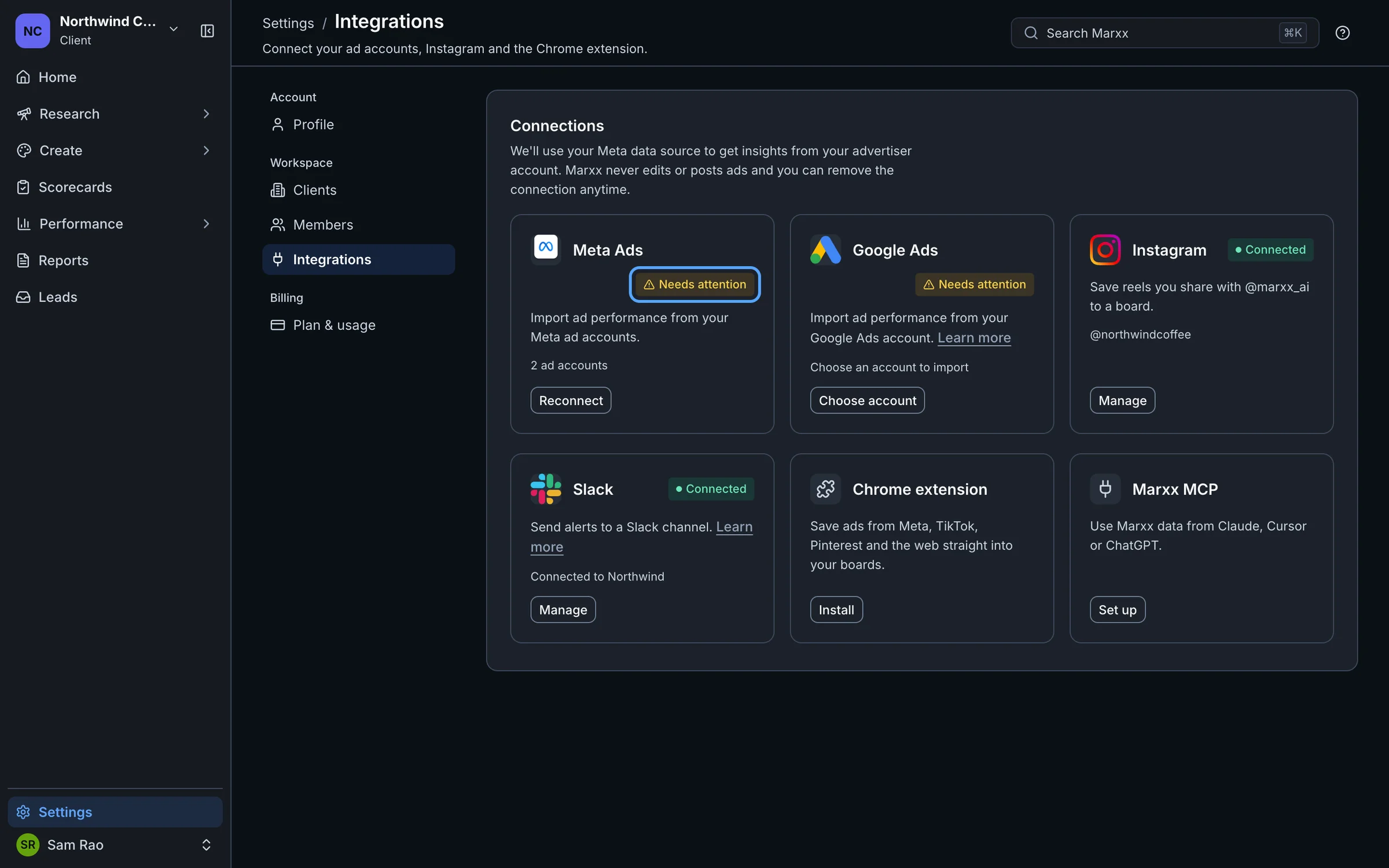Screen dimensions: 1389x868
Task: Select Plan & usage billing page
Action: tap(358, 325)
